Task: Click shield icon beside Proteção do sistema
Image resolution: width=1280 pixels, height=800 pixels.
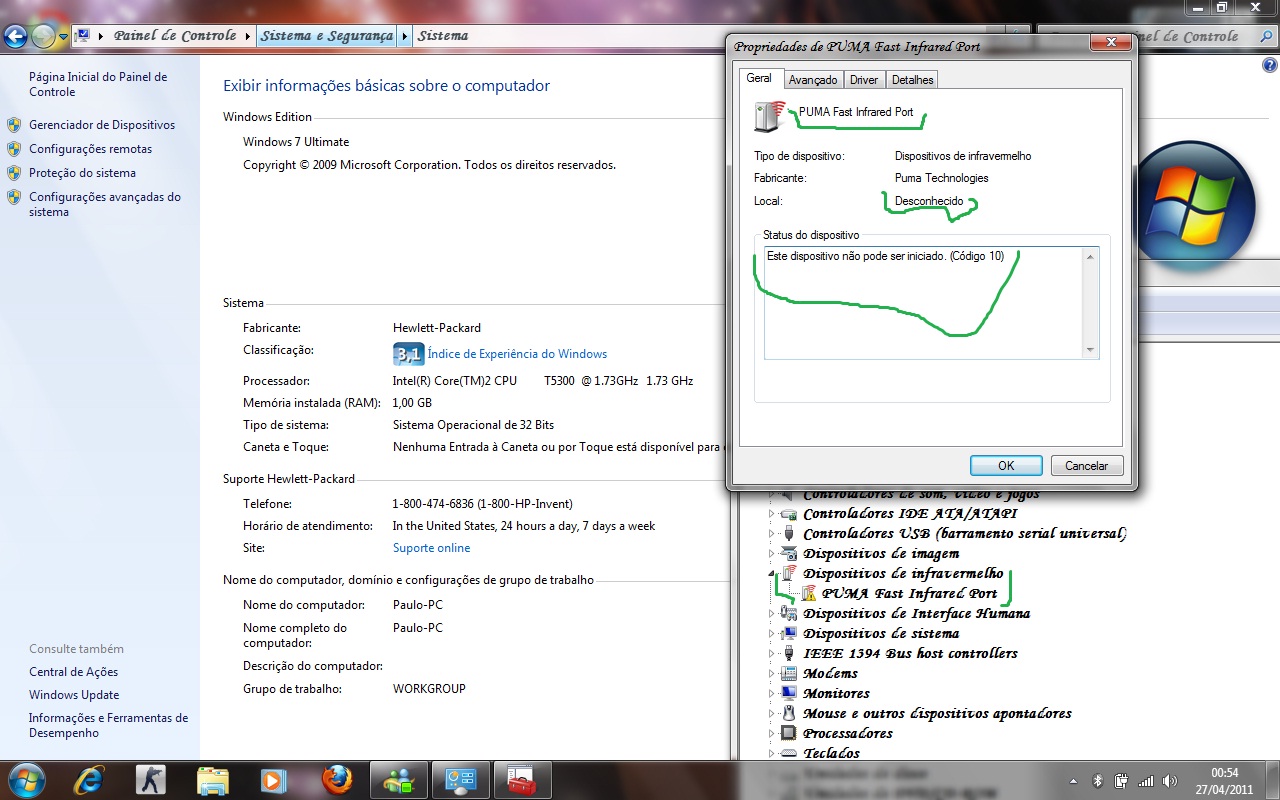Action: tap(14, 173)
